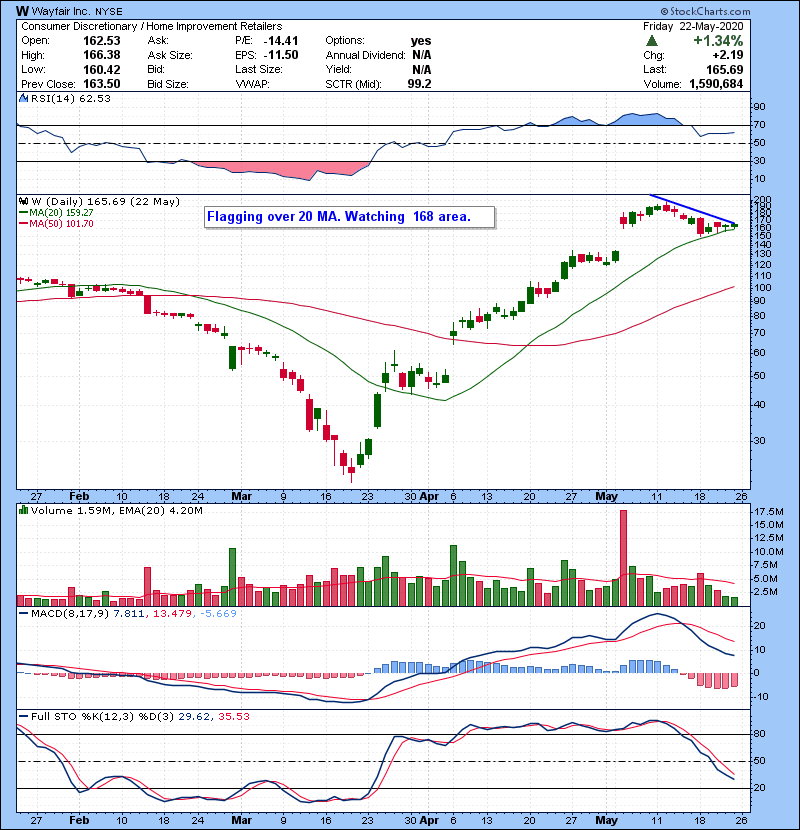The height and width of the screenshot is (830, 800).
Task: Click the Open value 162.53
Action: [102, 41]
